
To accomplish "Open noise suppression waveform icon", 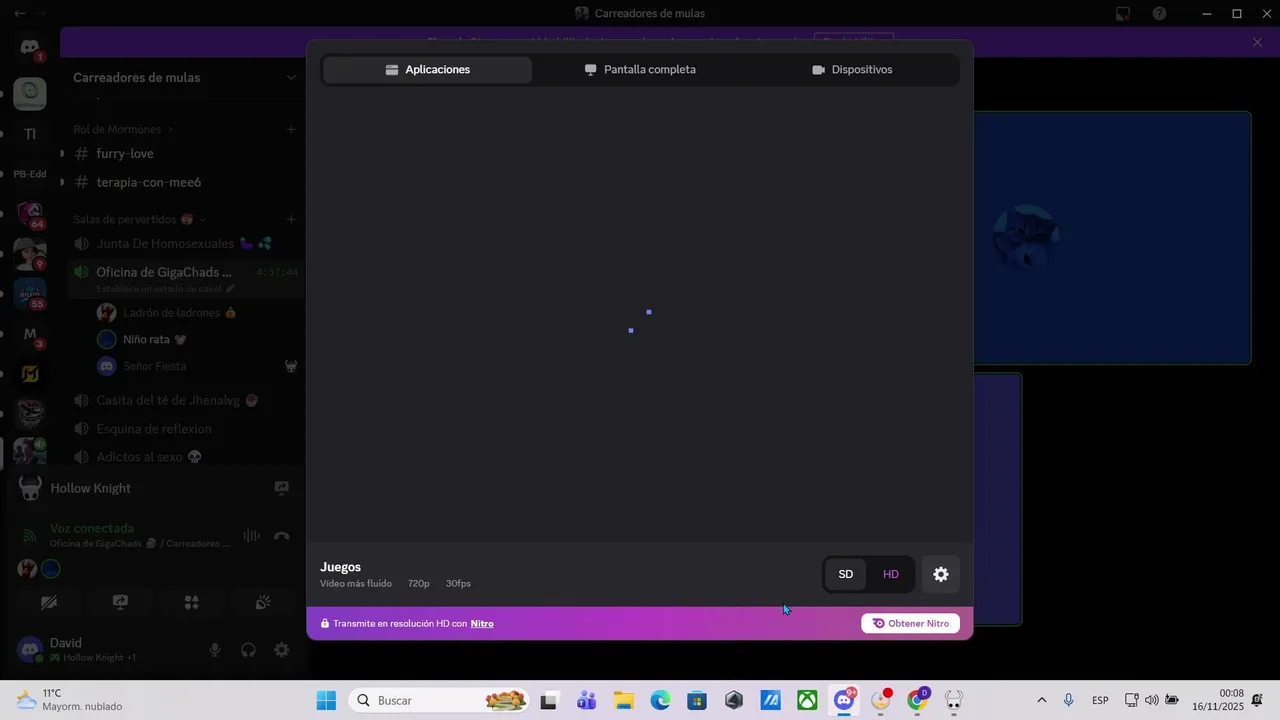I will click(251, 536).
